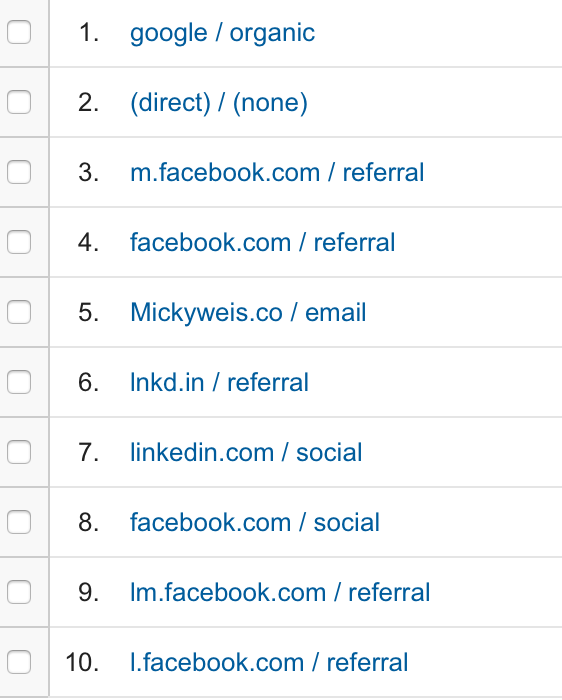Open lm.facebook.com / referral source link

(x=280, y=592)
